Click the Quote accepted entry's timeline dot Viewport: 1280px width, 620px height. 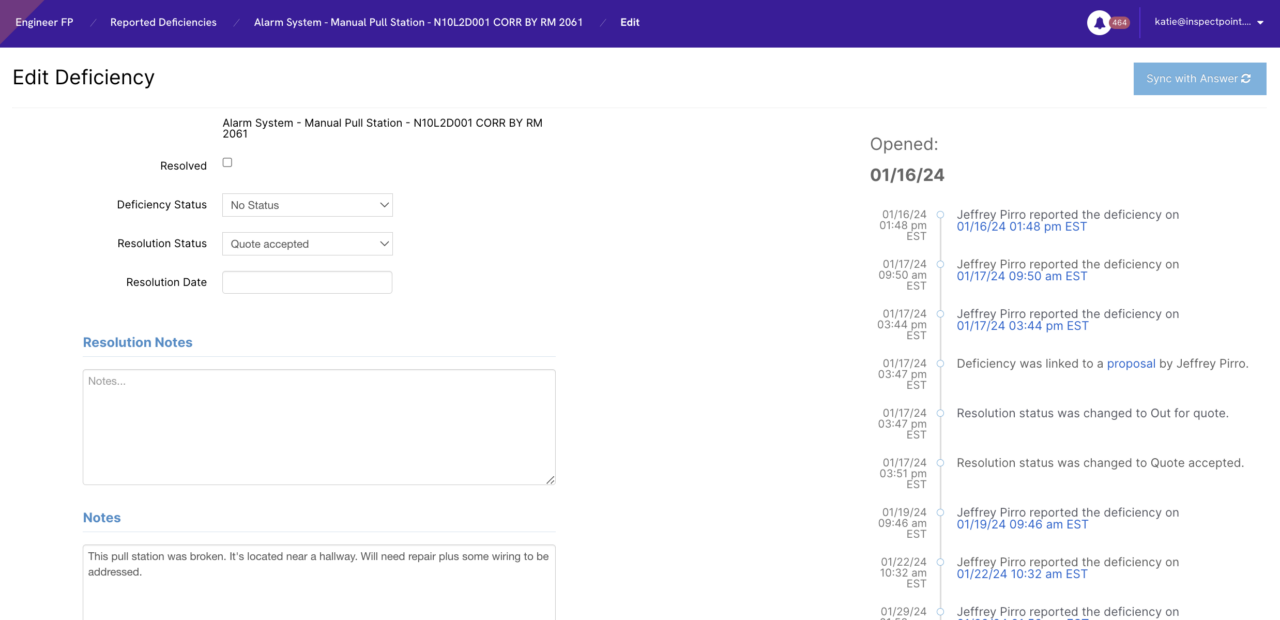(x=938, y=462)
